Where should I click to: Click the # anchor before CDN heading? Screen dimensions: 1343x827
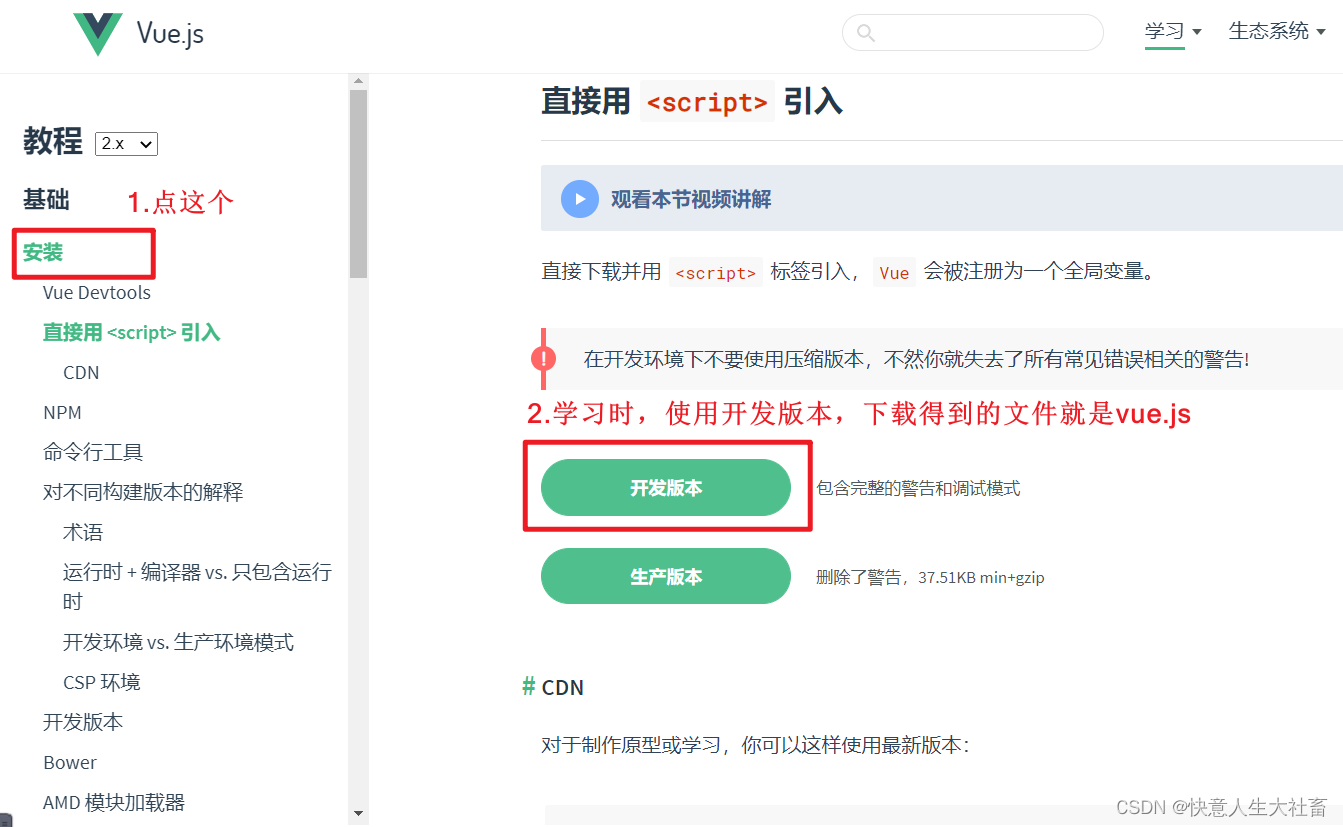point(529,687)
